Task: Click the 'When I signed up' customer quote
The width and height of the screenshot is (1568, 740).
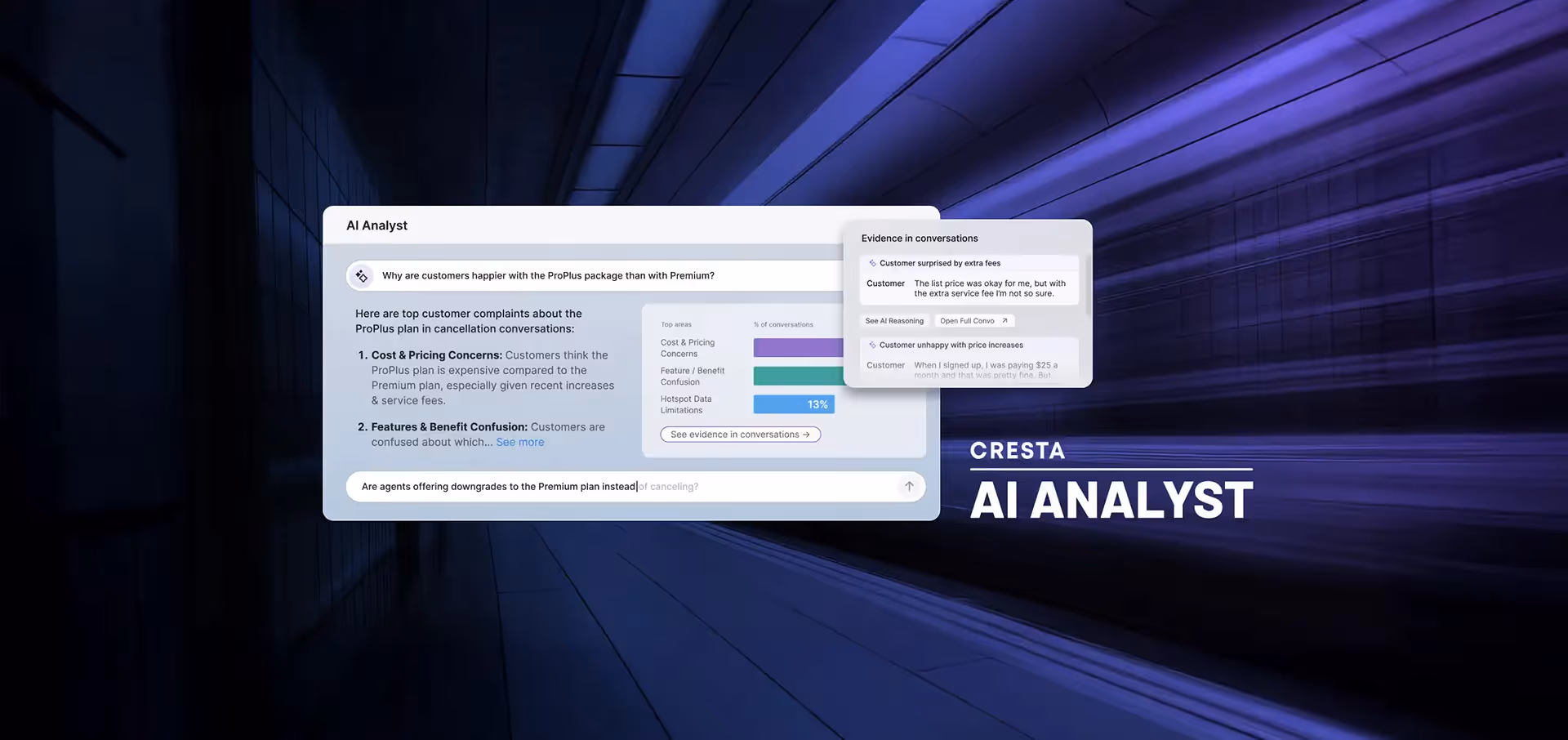Action: pos(986,370)
